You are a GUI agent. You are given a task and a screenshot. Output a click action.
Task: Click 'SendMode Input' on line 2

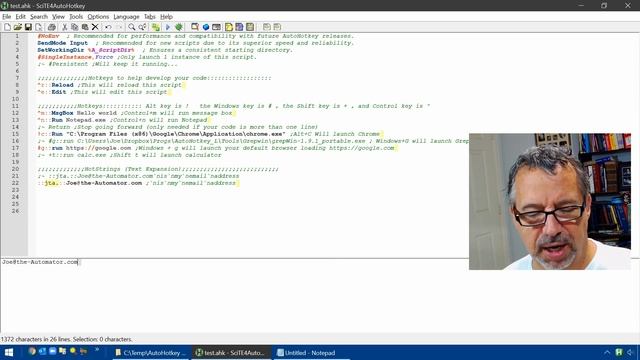click(x=62, y=43)
